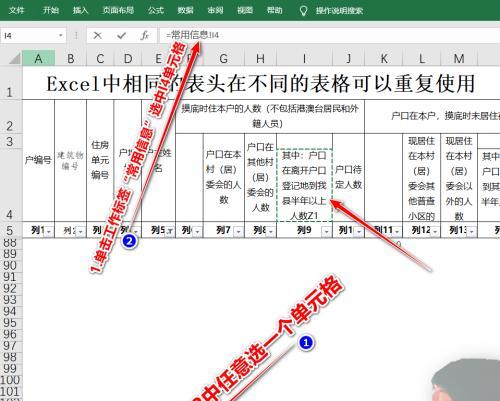Click the 住房单元编号 header cell
Viewport: 500px width, 401px height.
pos(100,160)
